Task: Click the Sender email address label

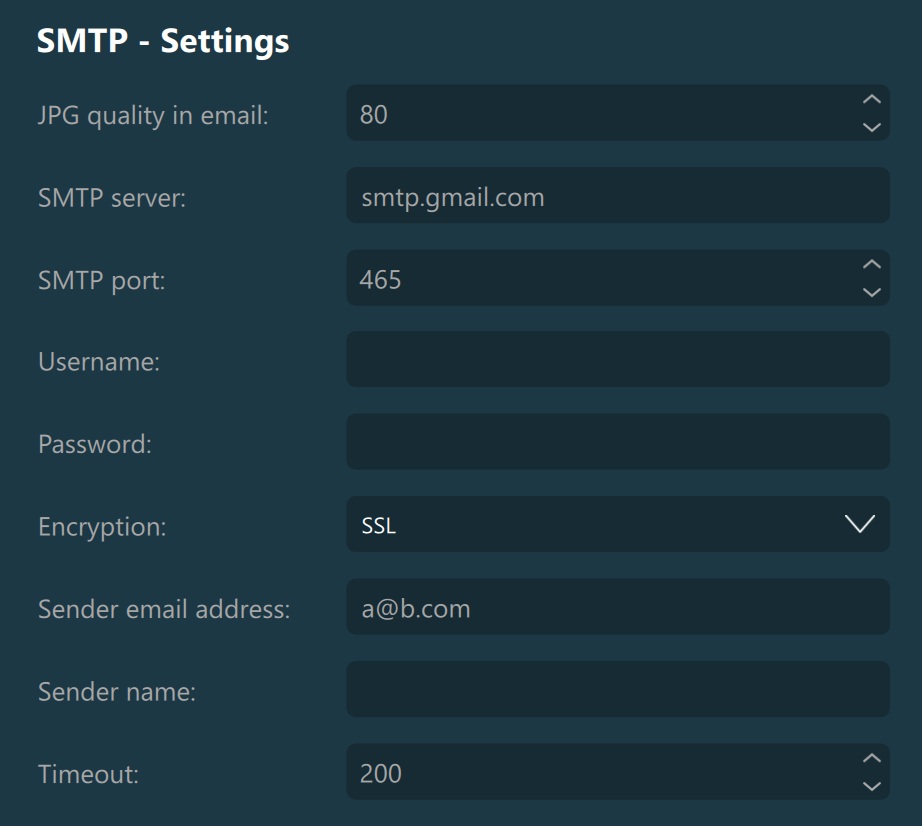Action: coord(164,608)
